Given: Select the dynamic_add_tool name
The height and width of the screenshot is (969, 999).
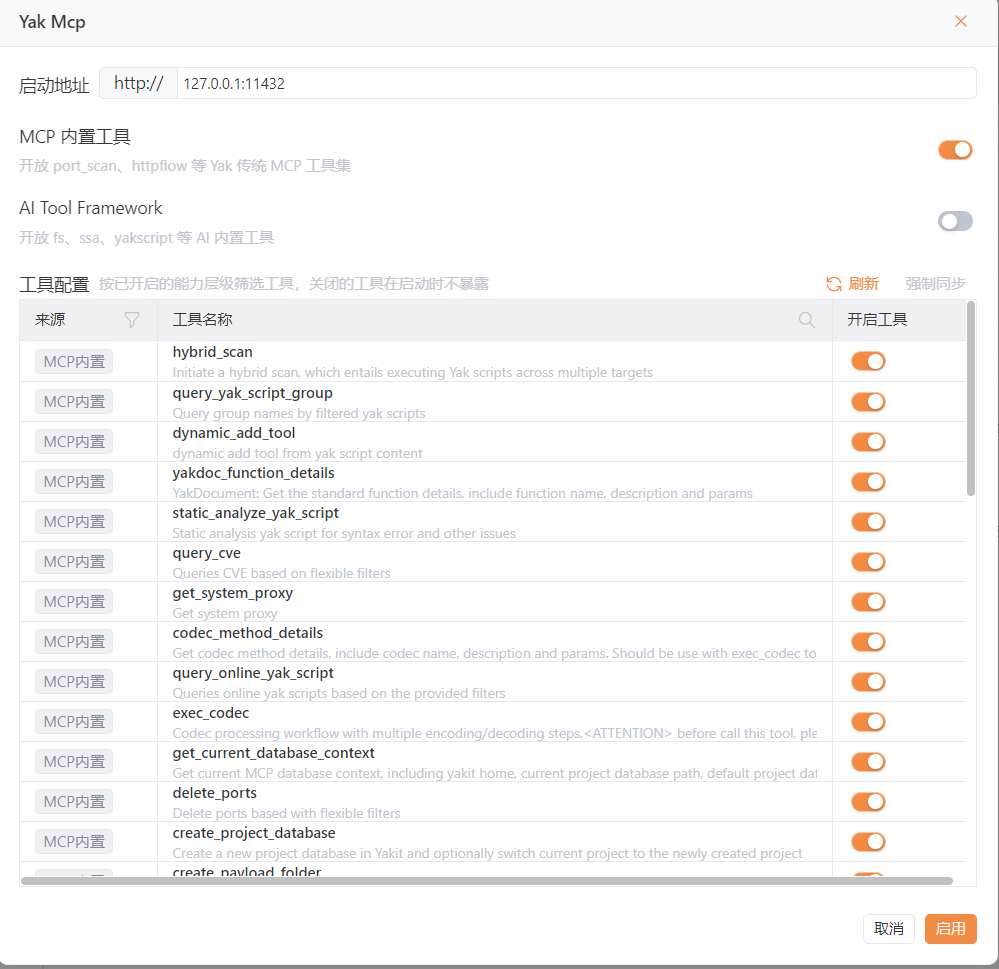Looking at the screenshot, I should (x=234, y=433).
